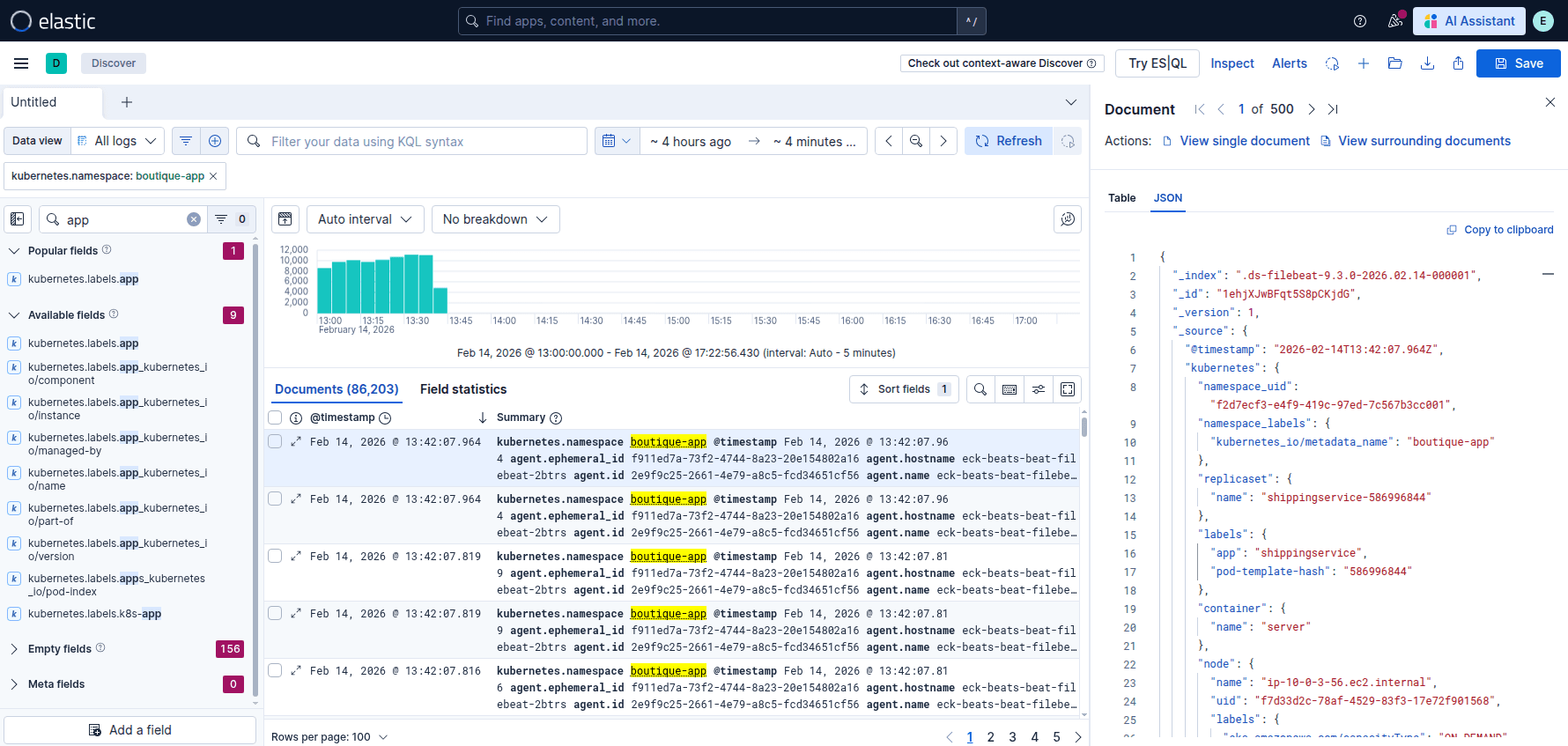Open the calendar quick time range menu
The width and height of the screenshot is (1568, 746).
pyautogui.click(x=617, y=141)
